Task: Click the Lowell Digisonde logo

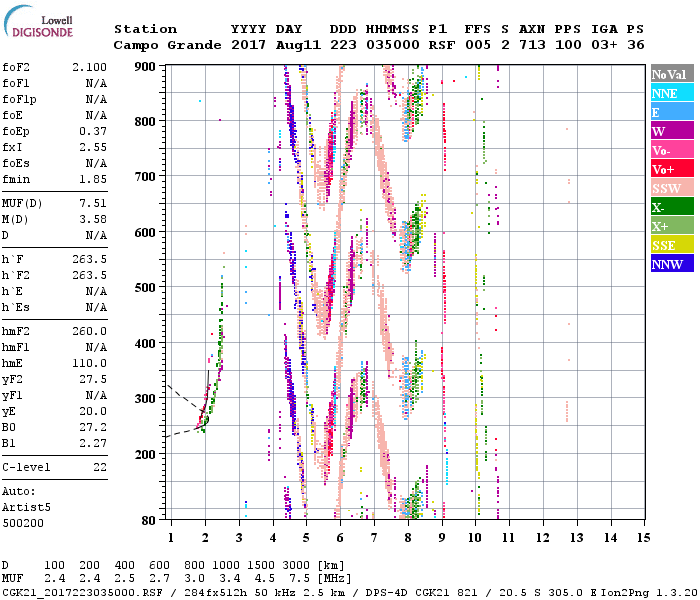Action: tap(38, 22)
